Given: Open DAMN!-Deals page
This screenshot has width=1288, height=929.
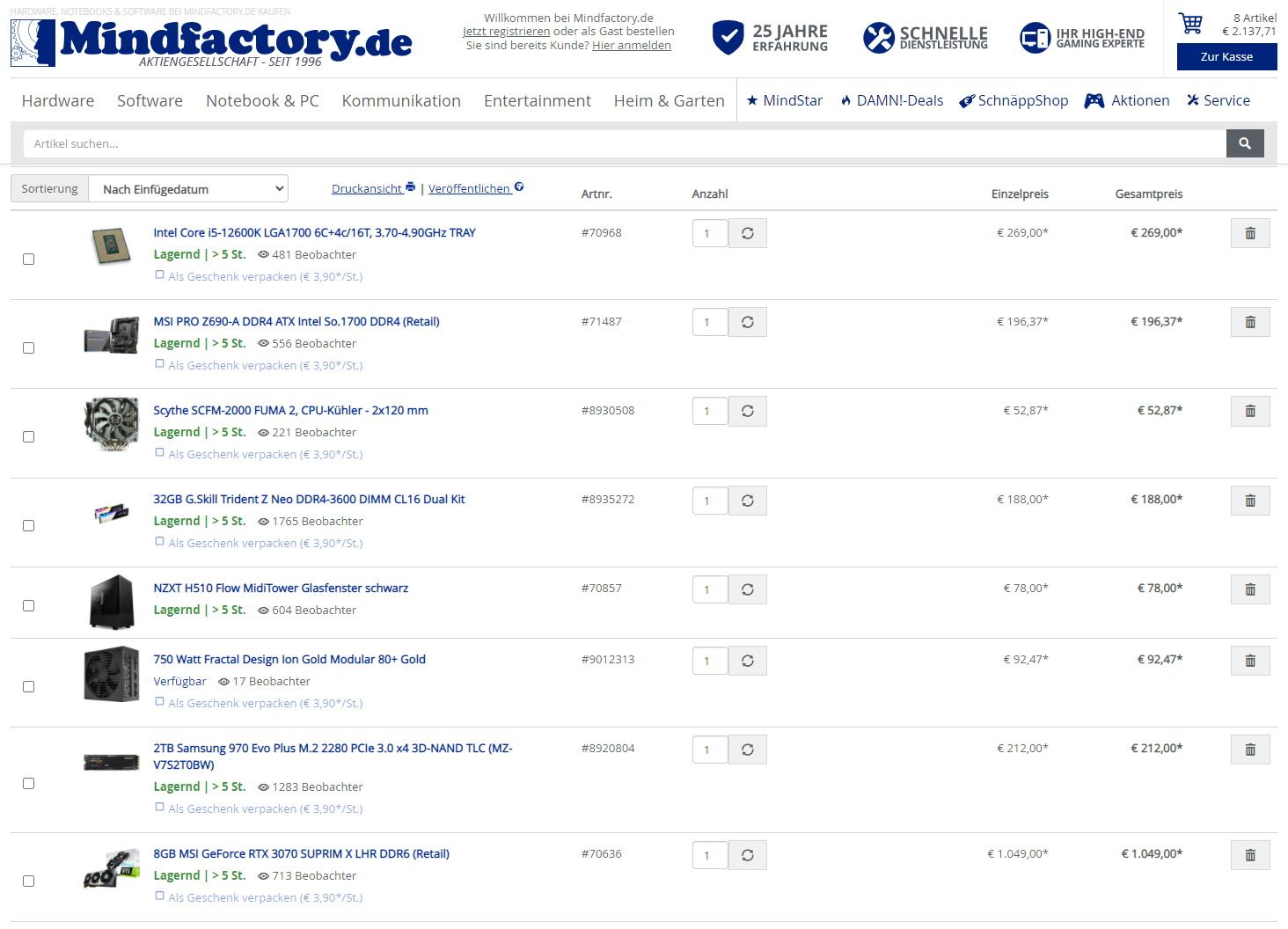Looking at the screenshot, I should pos(891,100).
